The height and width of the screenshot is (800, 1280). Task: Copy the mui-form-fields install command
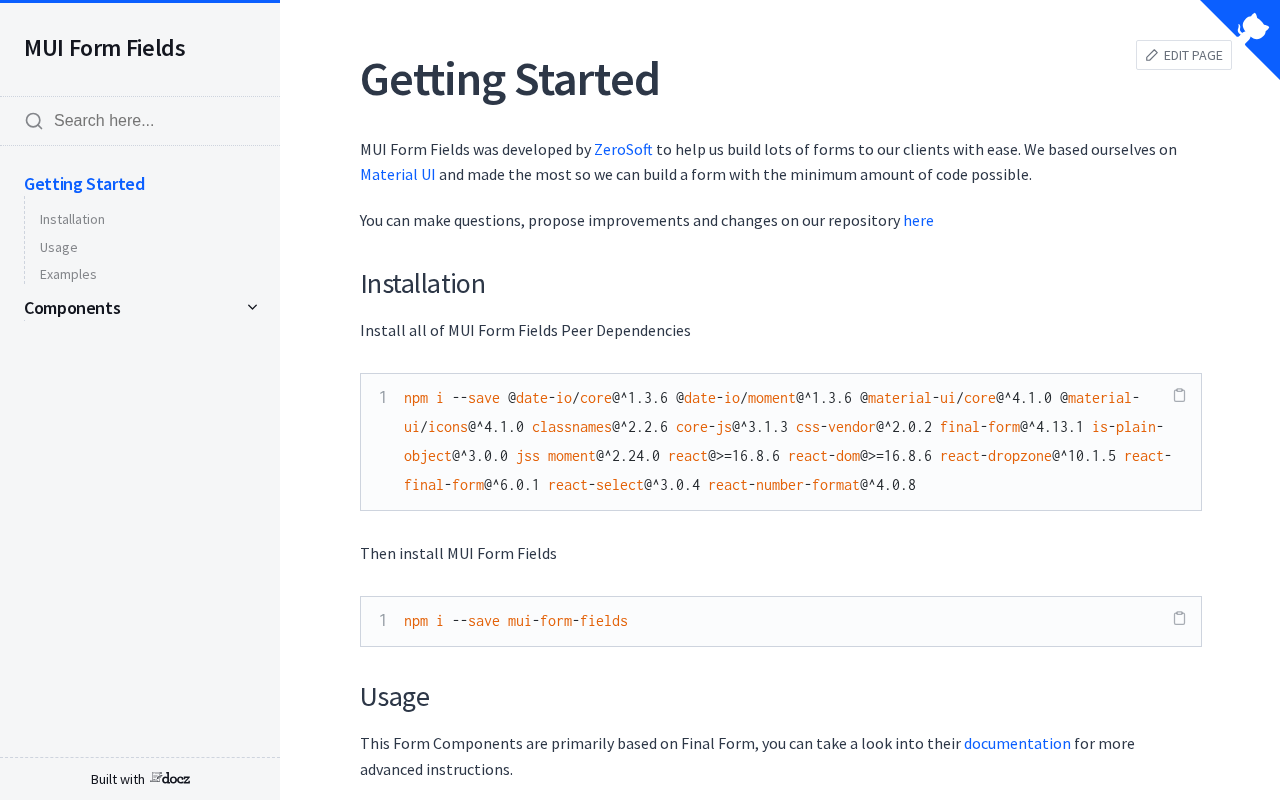1179,618
